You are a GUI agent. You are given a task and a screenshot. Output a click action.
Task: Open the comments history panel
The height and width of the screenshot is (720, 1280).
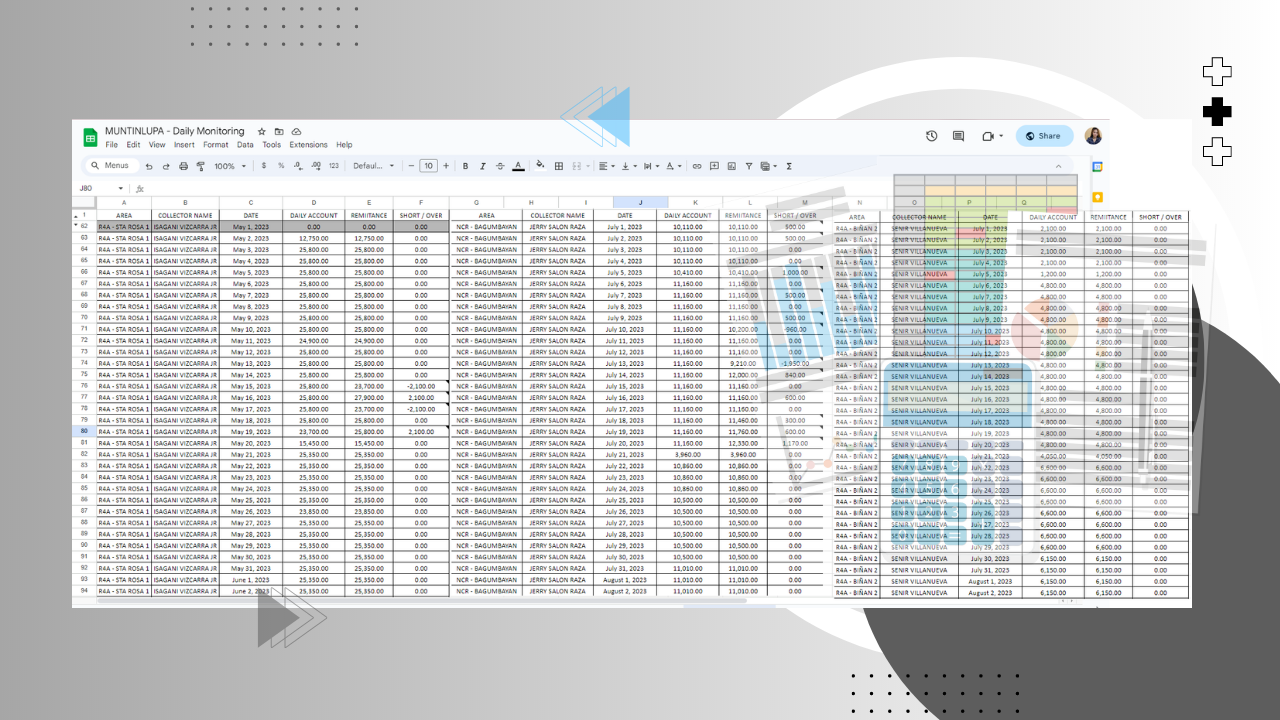958,136
